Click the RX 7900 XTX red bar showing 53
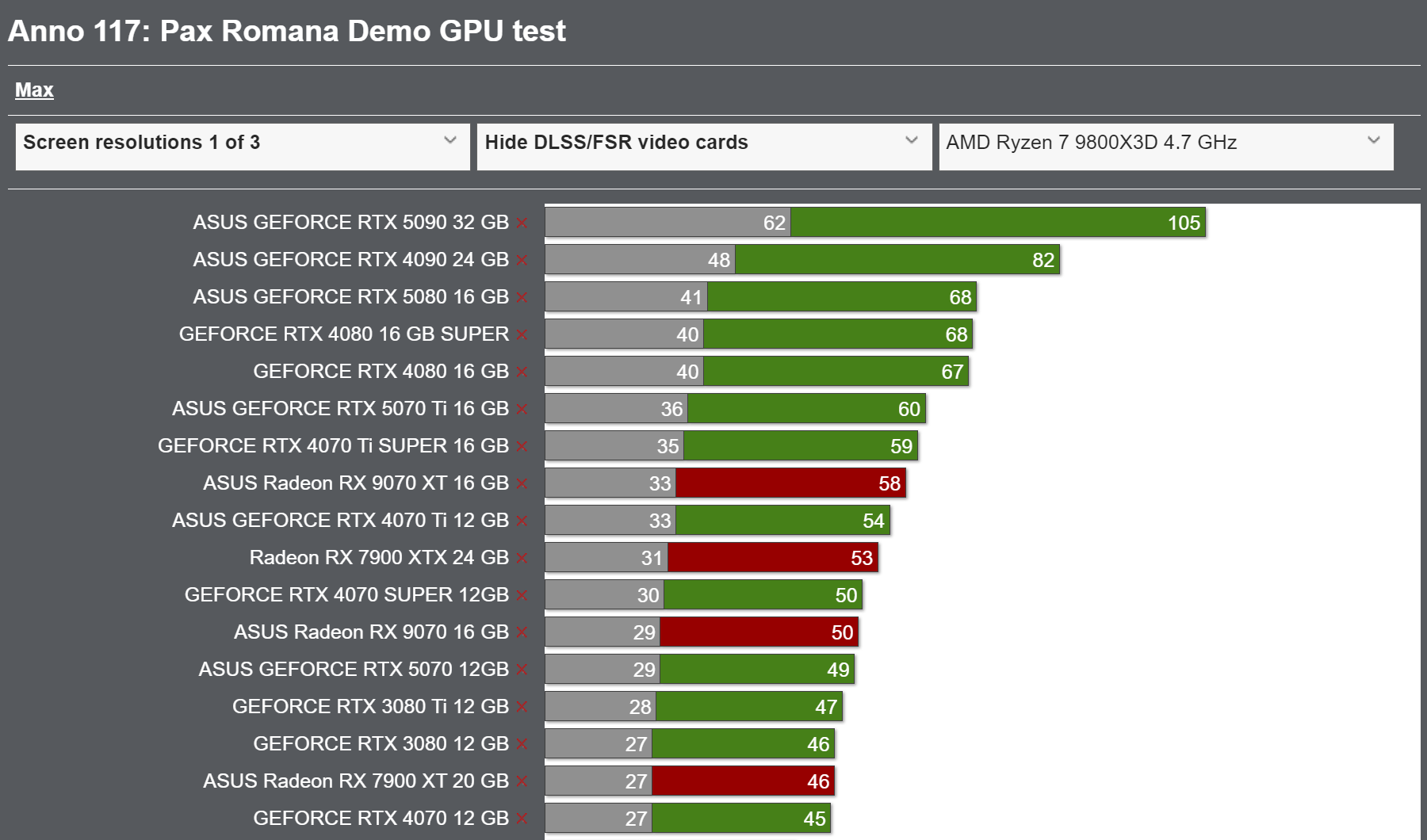1427x840 pixels. tap(773, 558)
